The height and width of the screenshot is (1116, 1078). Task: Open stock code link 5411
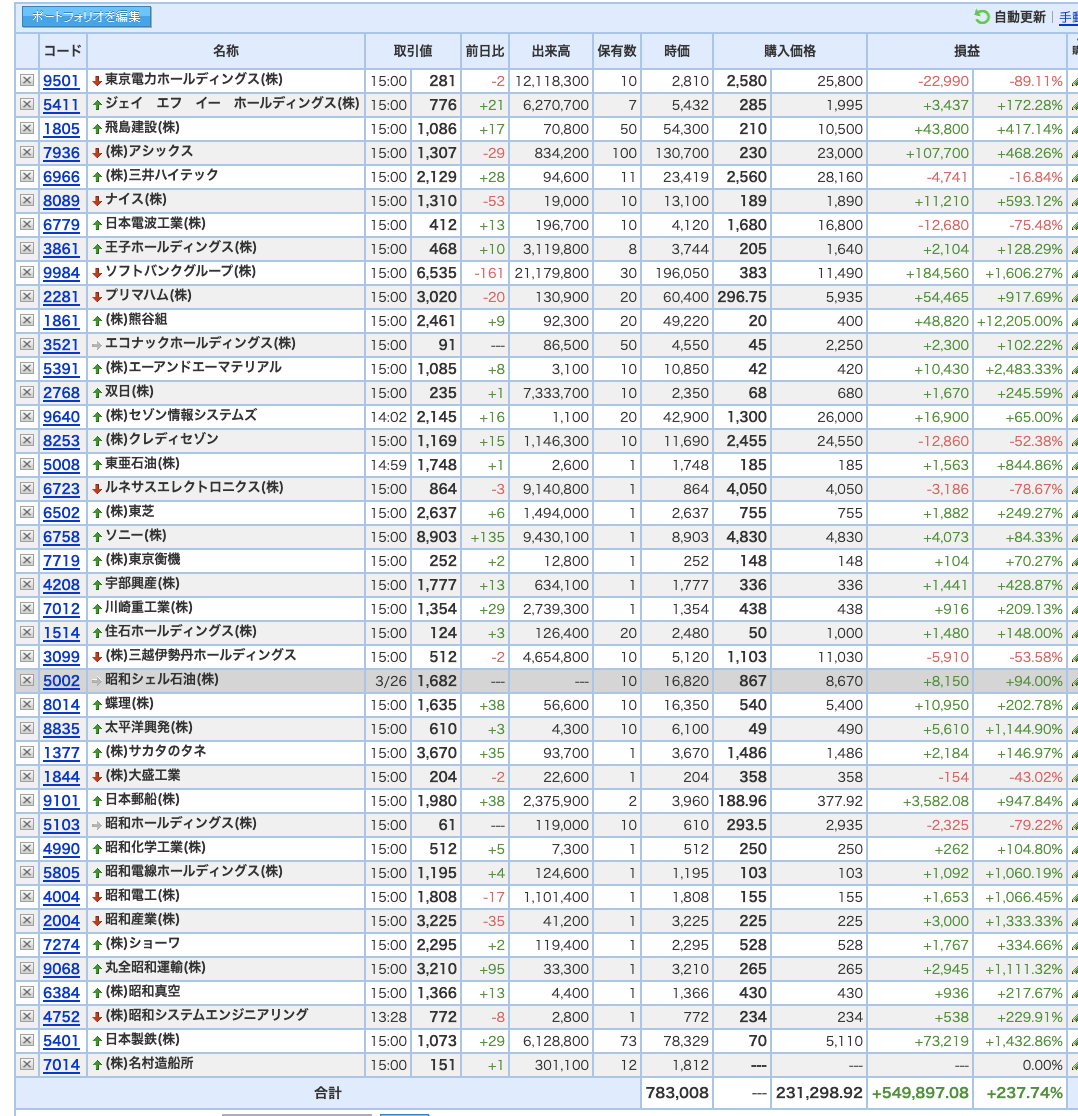[61, 105]
